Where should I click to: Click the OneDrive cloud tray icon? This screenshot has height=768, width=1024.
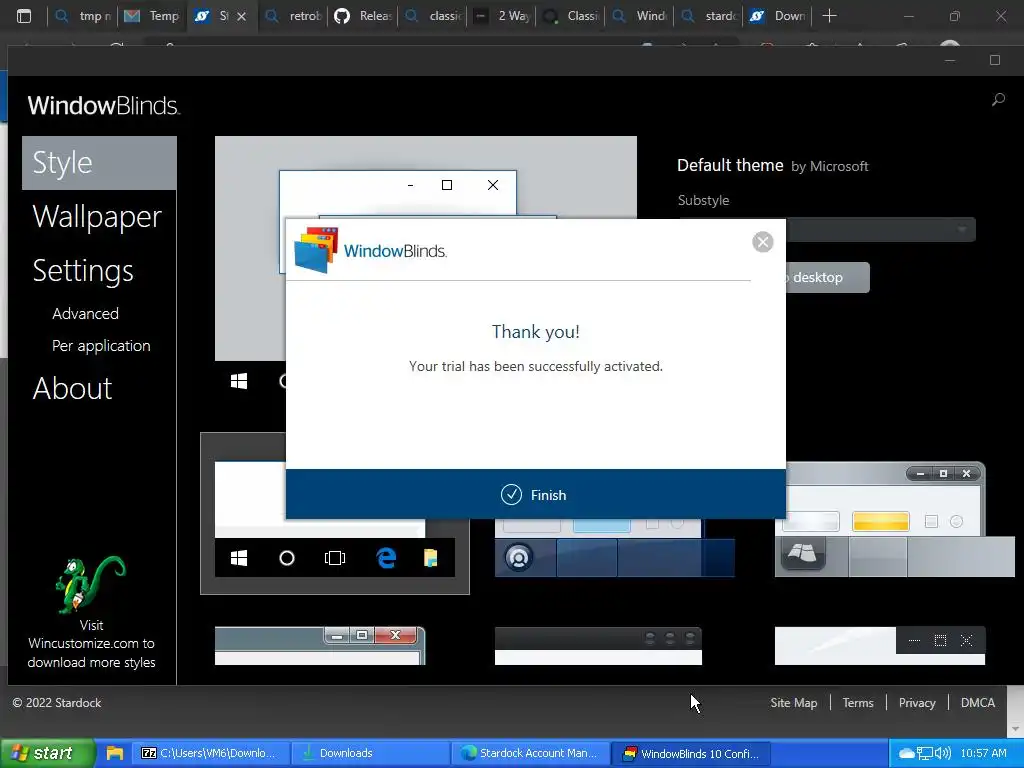[x=906, y=754]
